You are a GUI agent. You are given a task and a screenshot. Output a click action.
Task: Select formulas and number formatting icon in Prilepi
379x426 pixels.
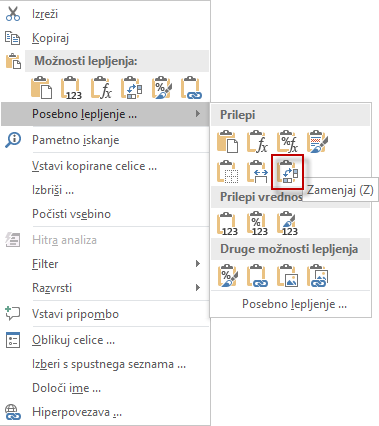[x=288, y=142]
